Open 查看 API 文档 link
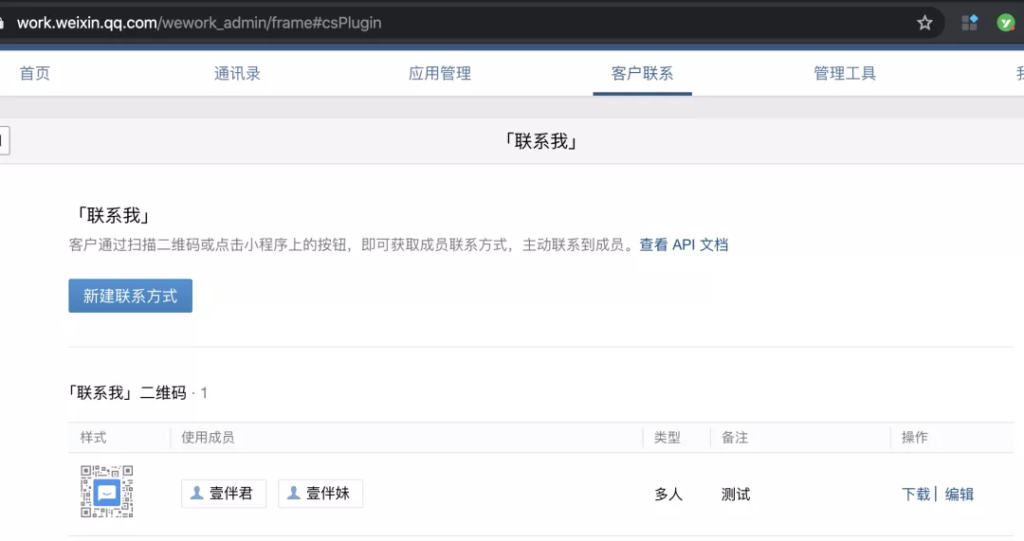1024x541 pixels. click(684, 245)
